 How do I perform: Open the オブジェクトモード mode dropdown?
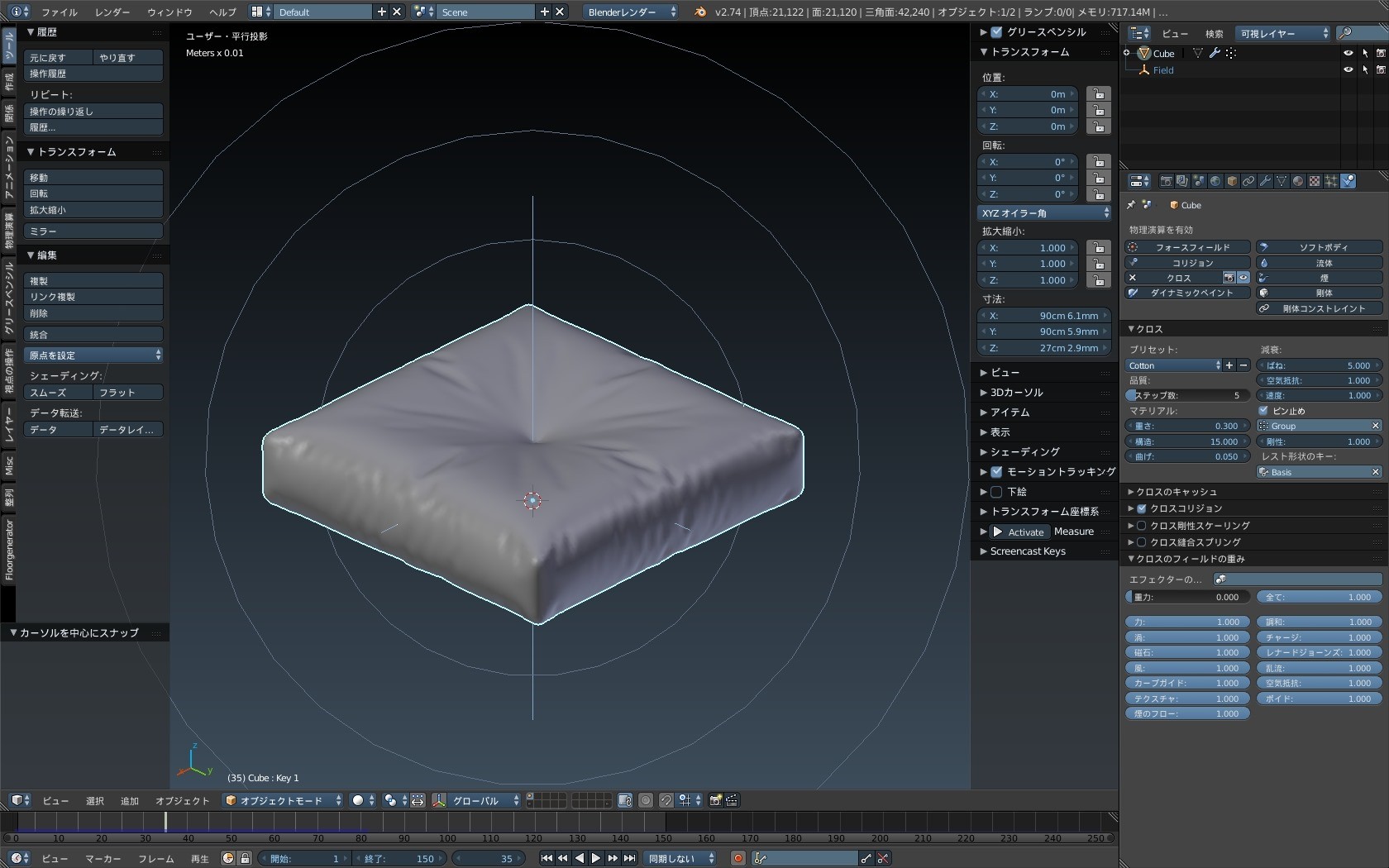click(284, 800)
